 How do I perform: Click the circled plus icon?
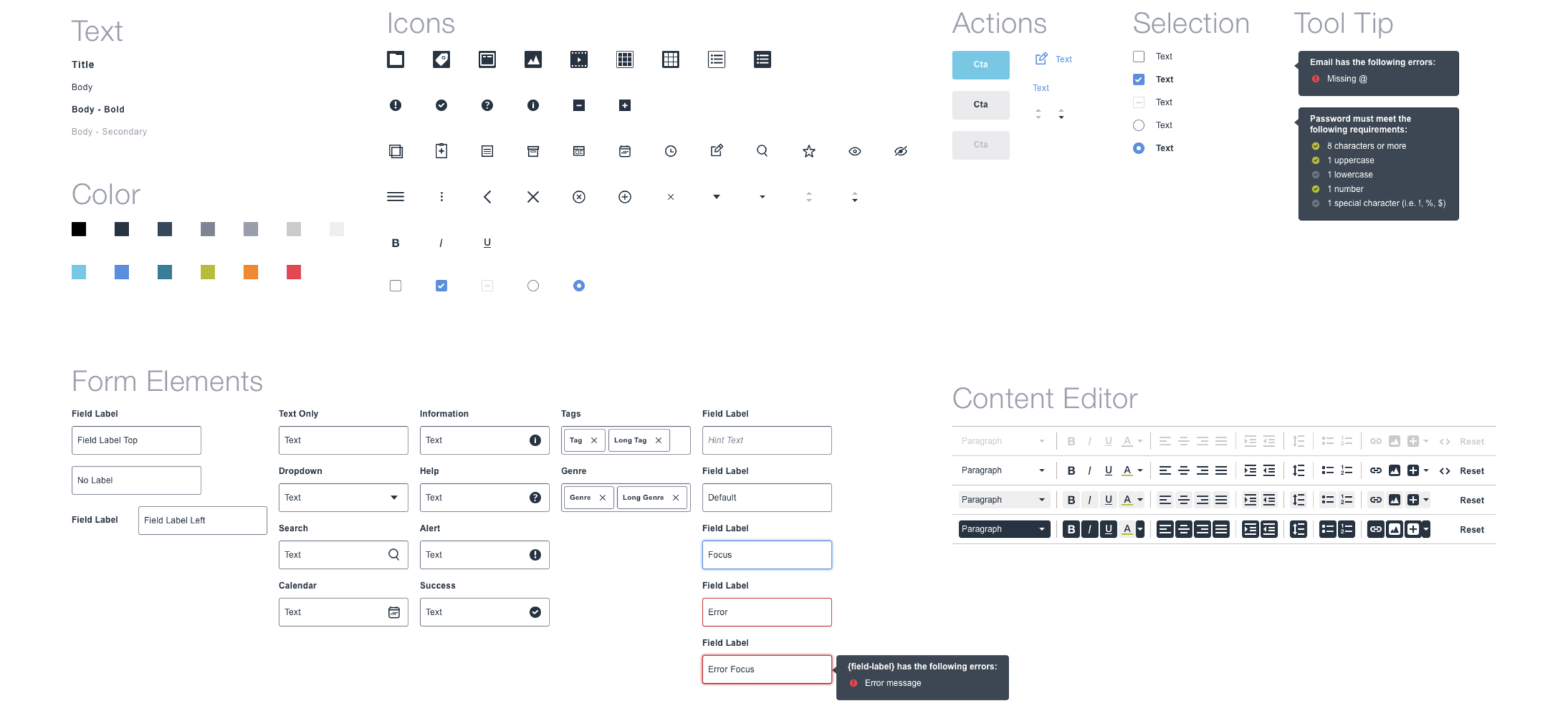point(625,197)
